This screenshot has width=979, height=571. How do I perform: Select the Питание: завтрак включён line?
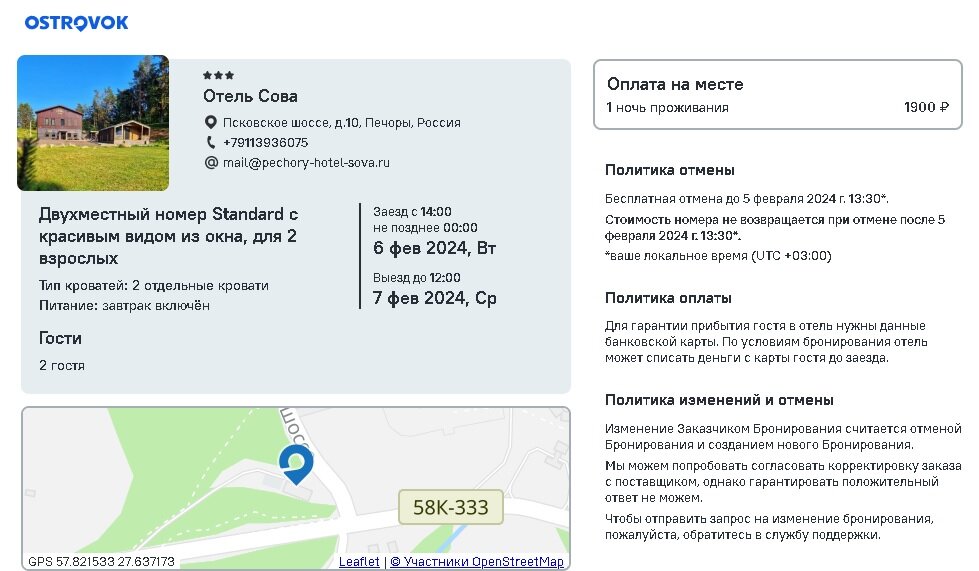[124, 305]
